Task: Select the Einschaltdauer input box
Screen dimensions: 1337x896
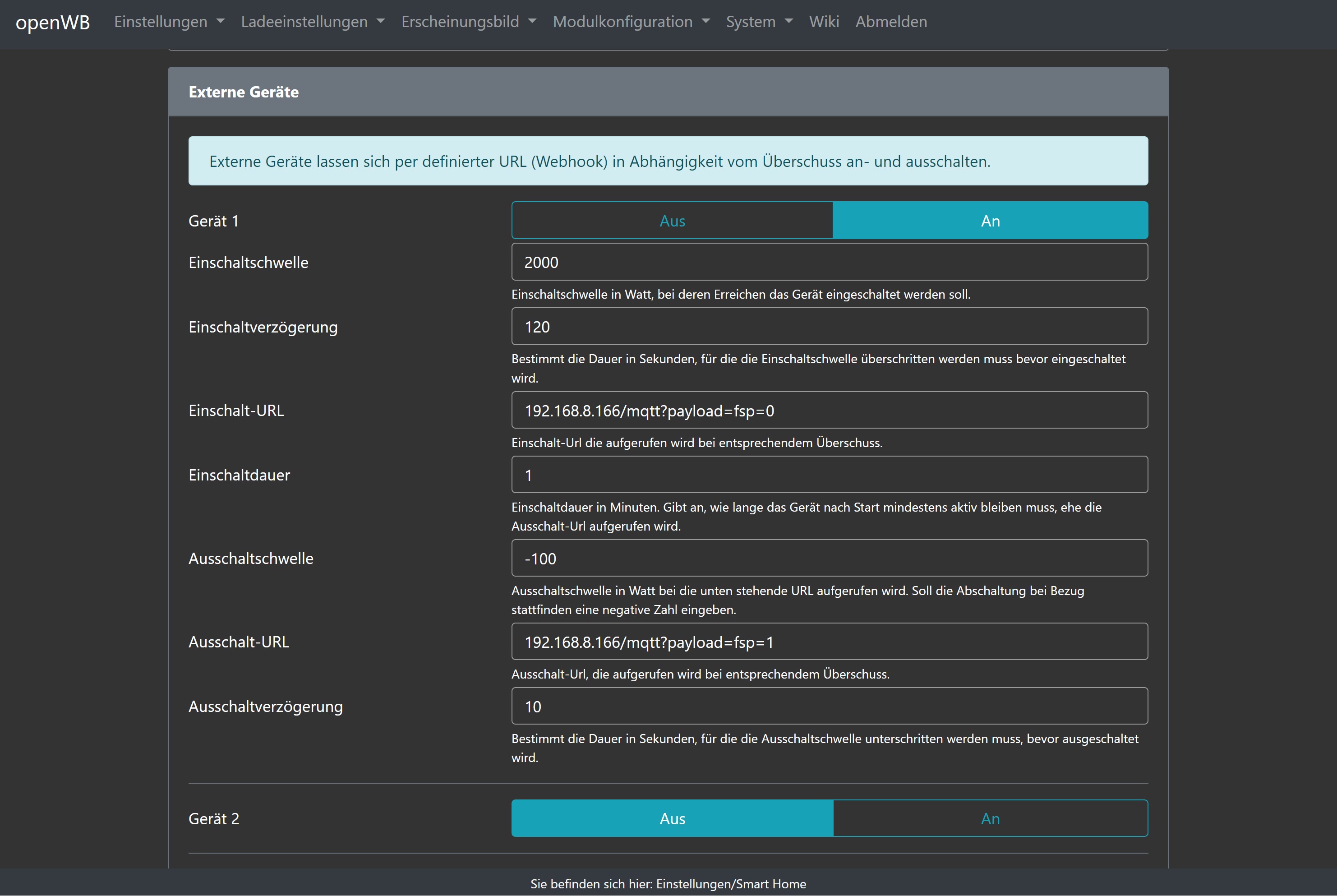Action: (x=829, y=475)
